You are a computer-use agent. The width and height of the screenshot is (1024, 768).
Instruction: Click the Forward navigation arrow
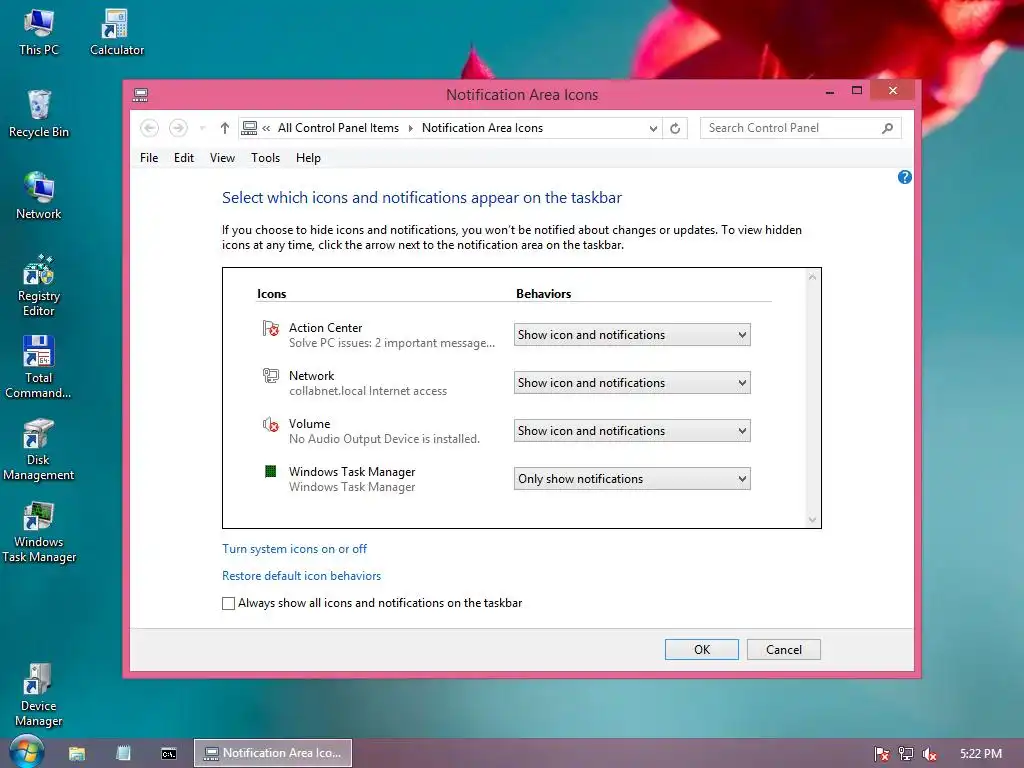[178, 128]
